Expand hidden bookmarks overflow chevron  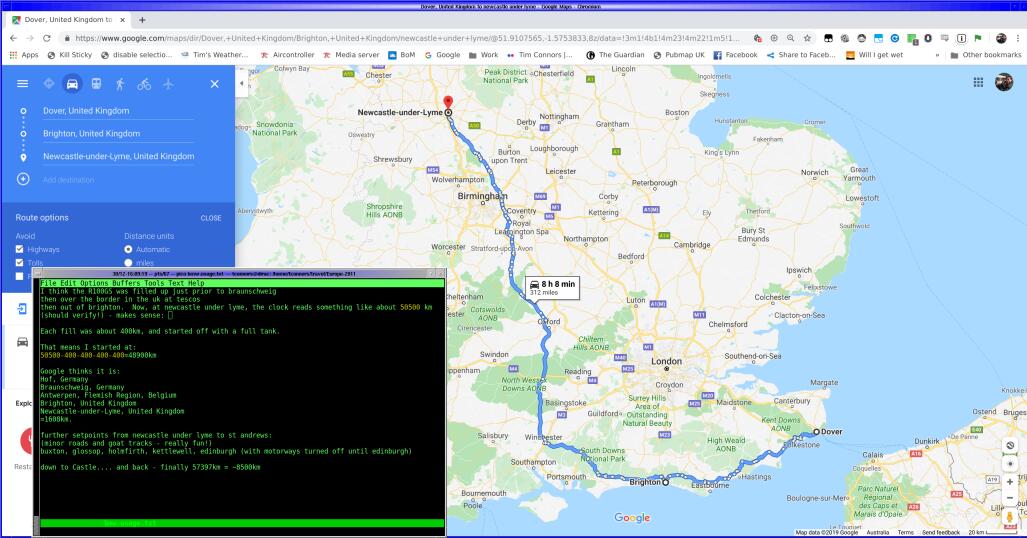click(x=937, y=55)
